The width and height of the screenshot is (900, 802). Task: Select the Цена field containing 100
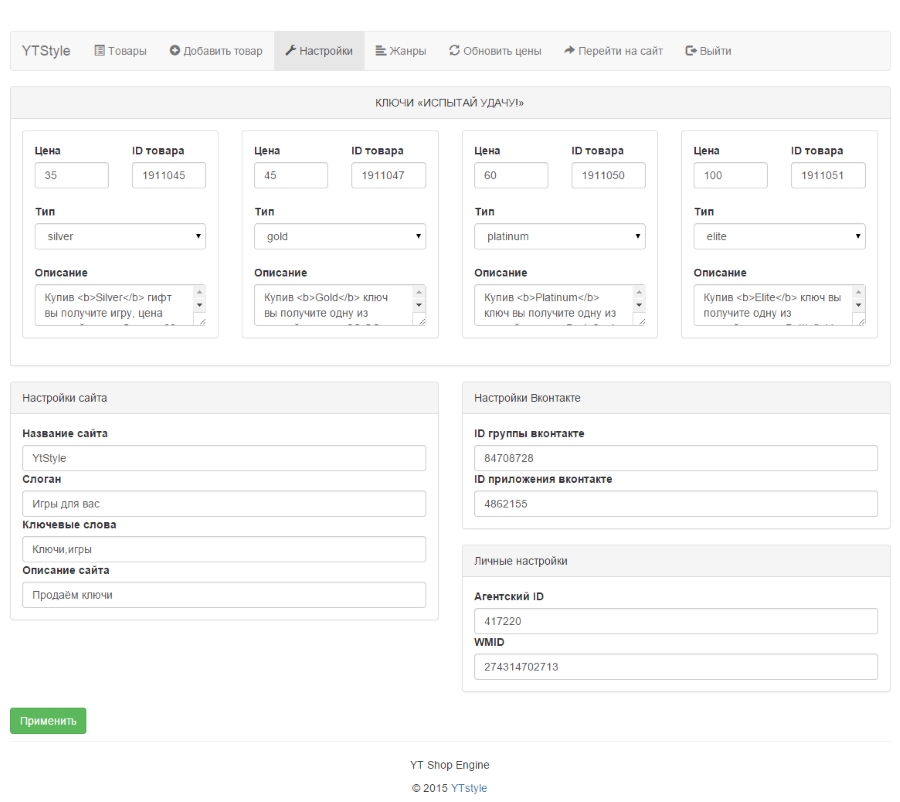(730, 175)
